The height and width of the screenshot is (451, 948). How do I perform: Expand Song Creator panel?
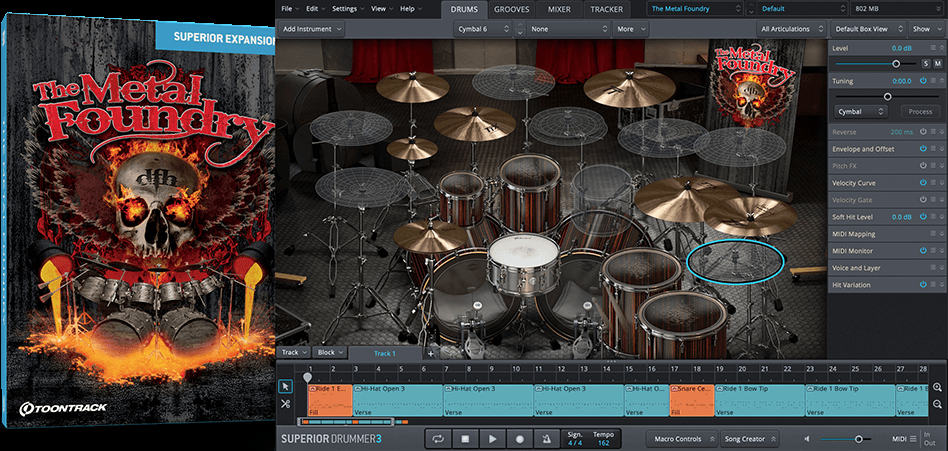click(749, 439)
